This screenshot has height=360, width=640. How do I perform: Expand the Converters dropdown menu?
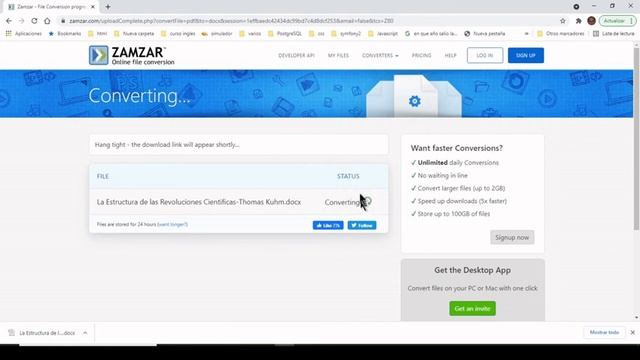tap(380, 56)
